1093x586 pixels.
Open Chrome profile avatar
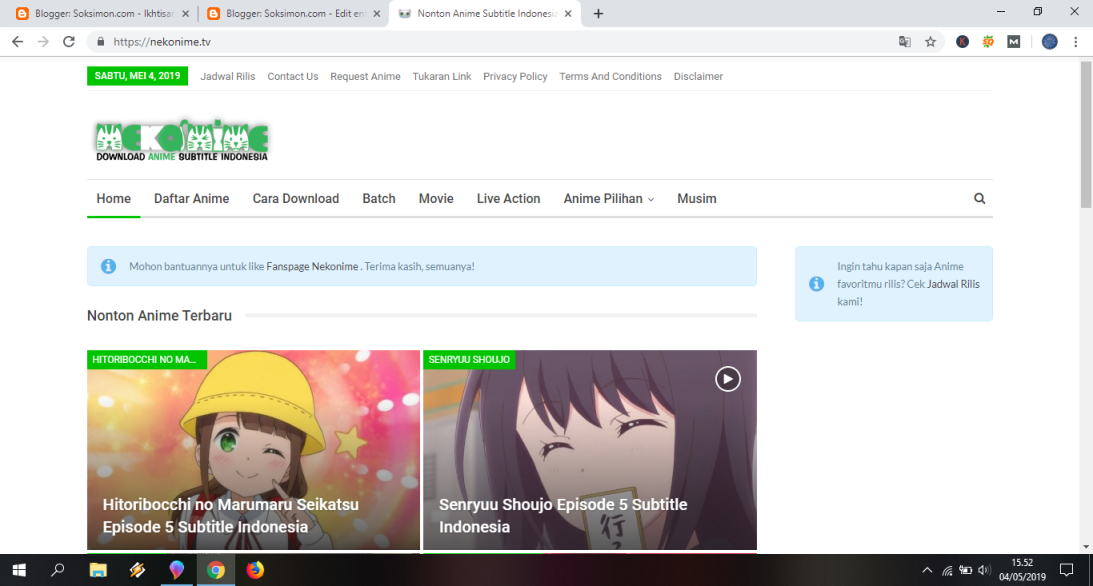pos(1050,42)
